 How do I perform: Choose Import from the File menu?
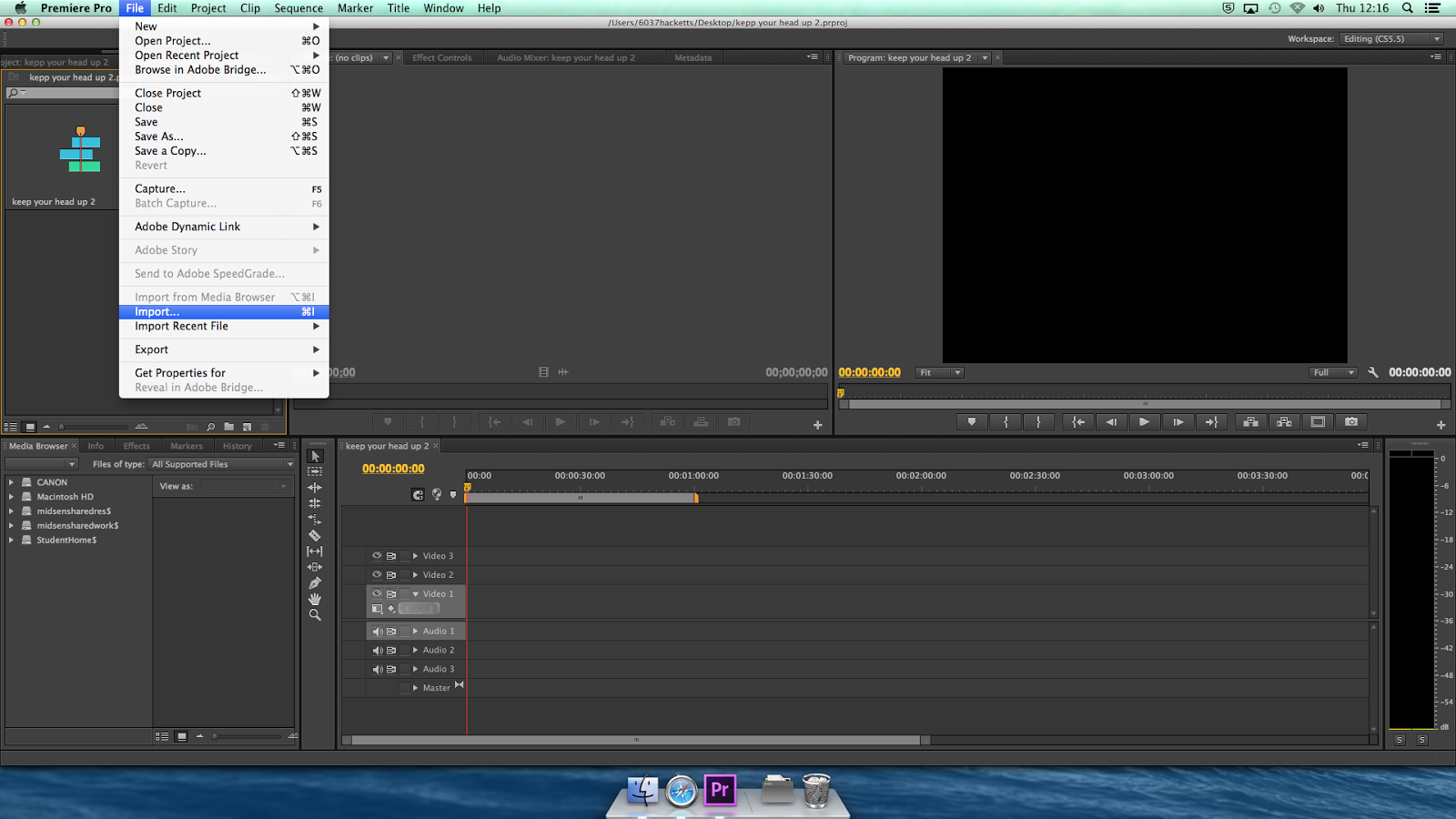156,311
